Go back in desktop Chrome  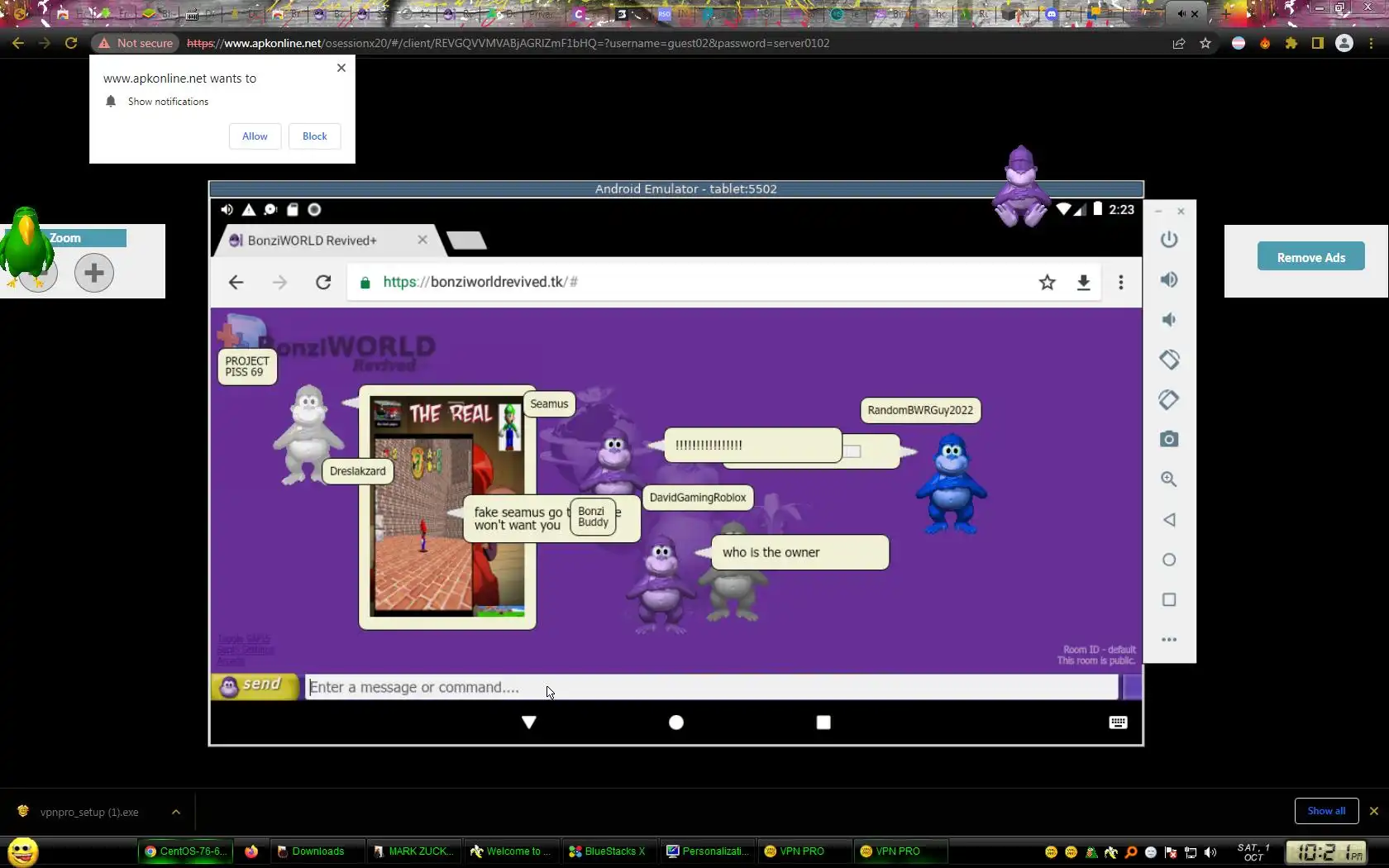tap(18, 43)
